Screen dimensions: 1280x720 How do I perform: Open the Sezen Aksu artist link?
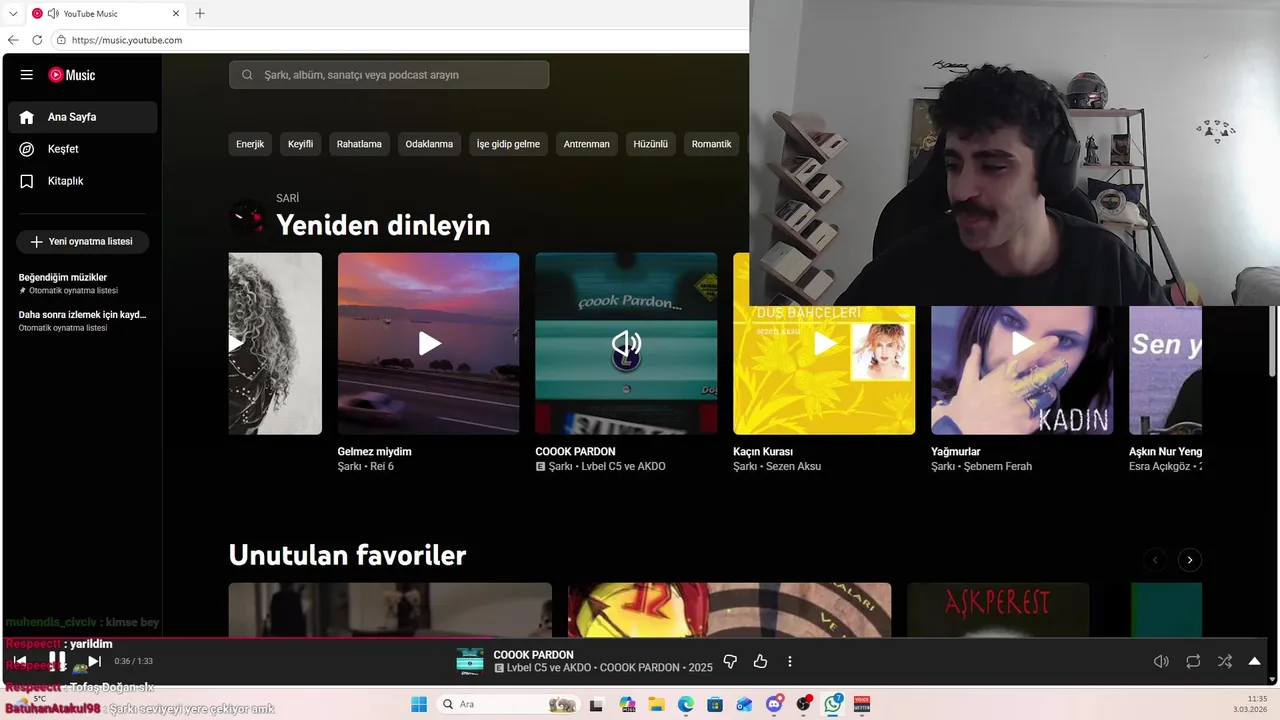point(793,467)
